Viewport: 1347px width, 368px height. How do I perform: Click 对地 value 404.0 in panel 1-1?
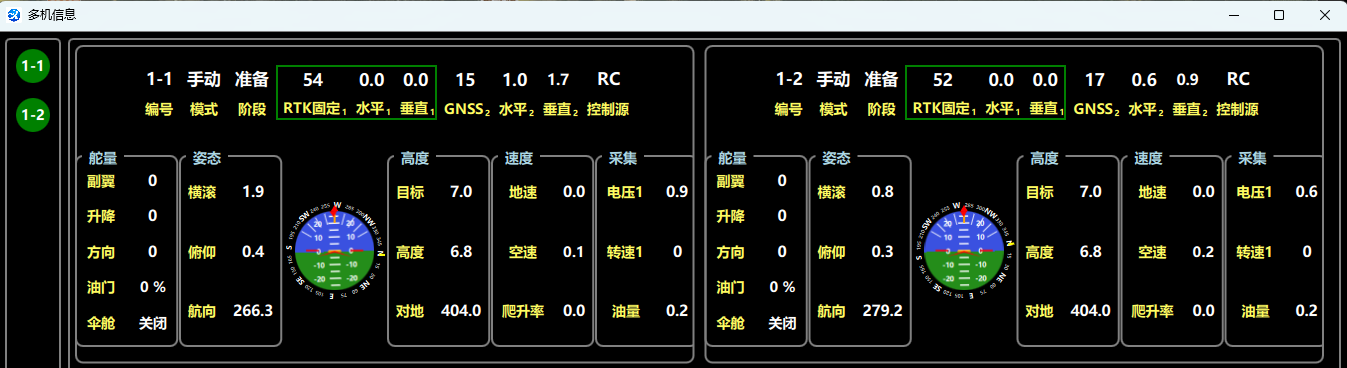tap(461, 311)
